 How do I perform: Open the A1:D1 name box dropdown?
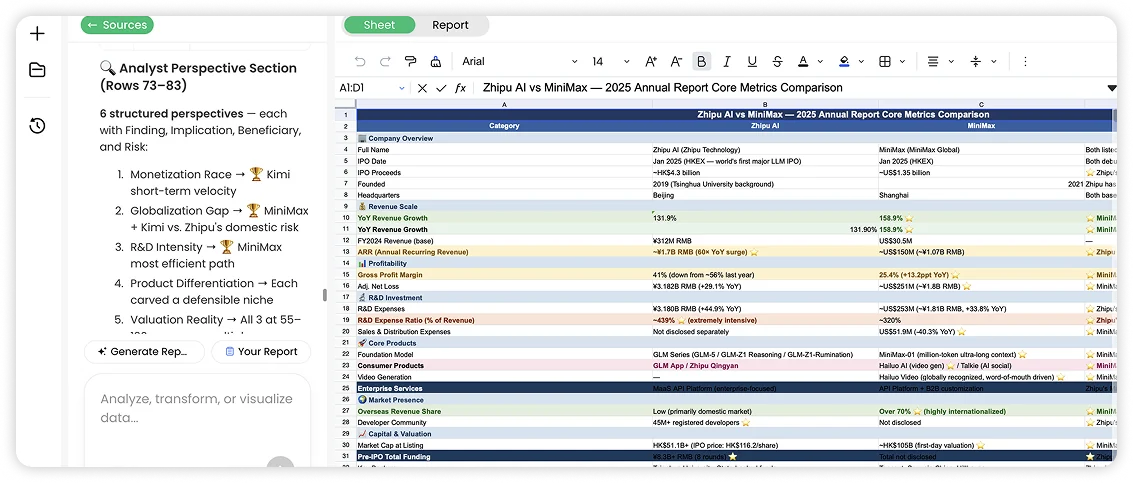(x=402, y=88)
